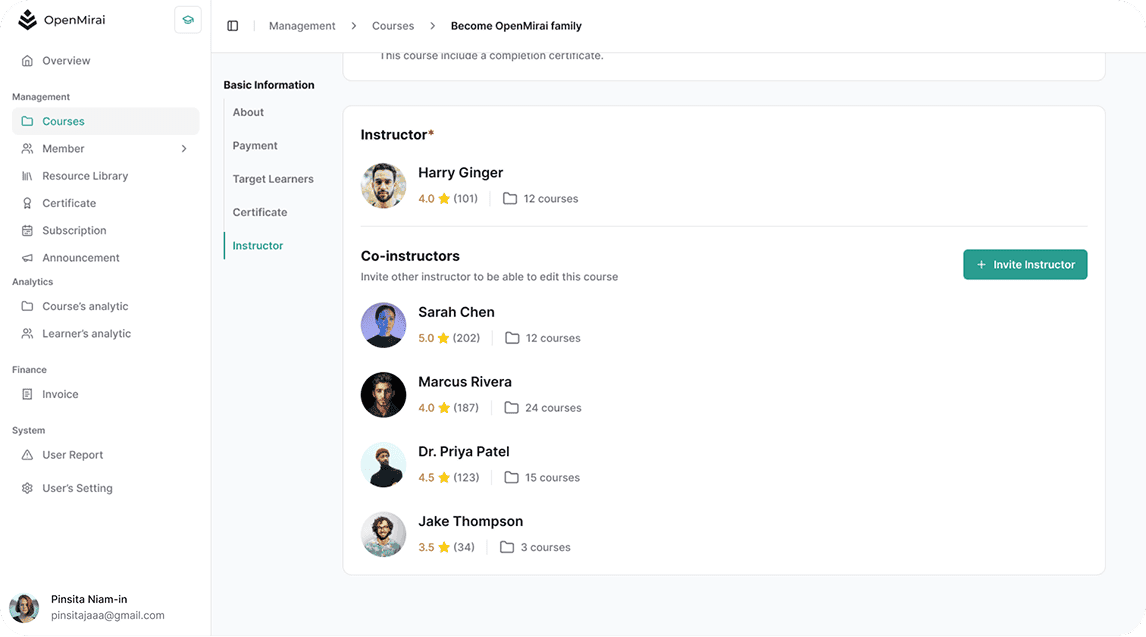Click the Invite Instructor button
The width and height of the screenshot is (1146, 637).
[1025, 265]
